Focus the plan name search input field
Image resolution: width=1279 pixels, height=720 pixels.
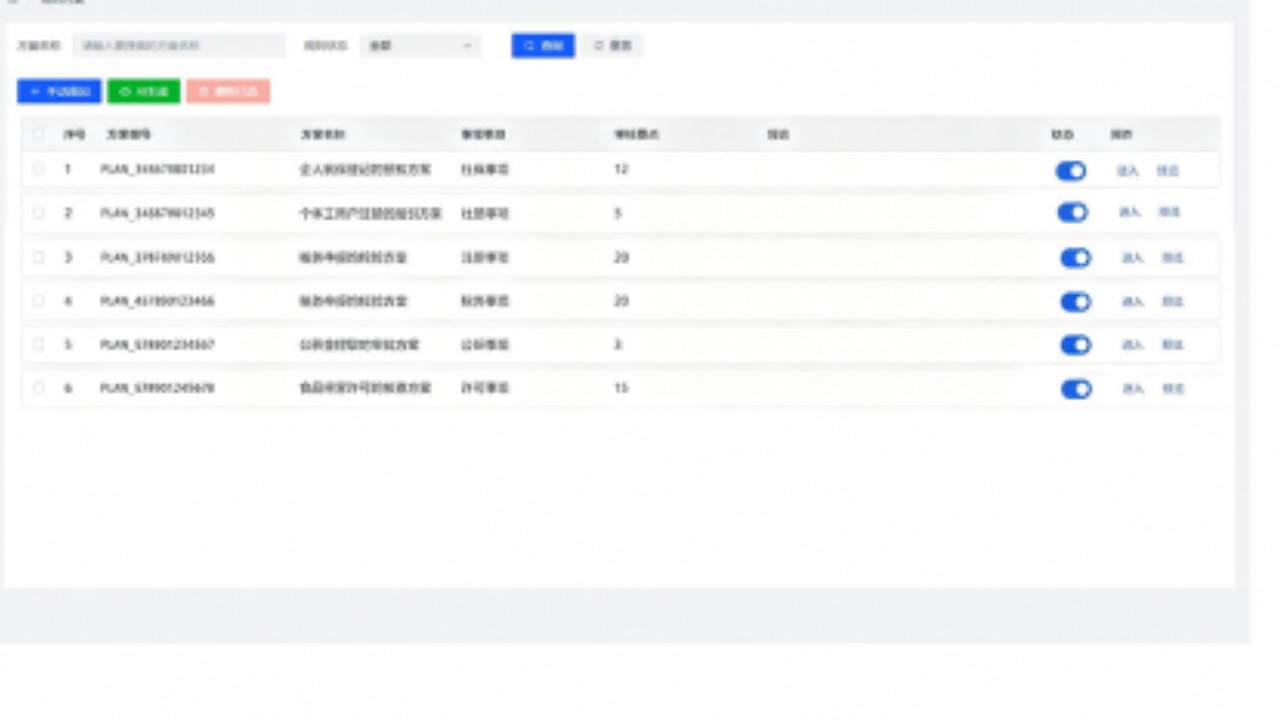pos(180,46)
